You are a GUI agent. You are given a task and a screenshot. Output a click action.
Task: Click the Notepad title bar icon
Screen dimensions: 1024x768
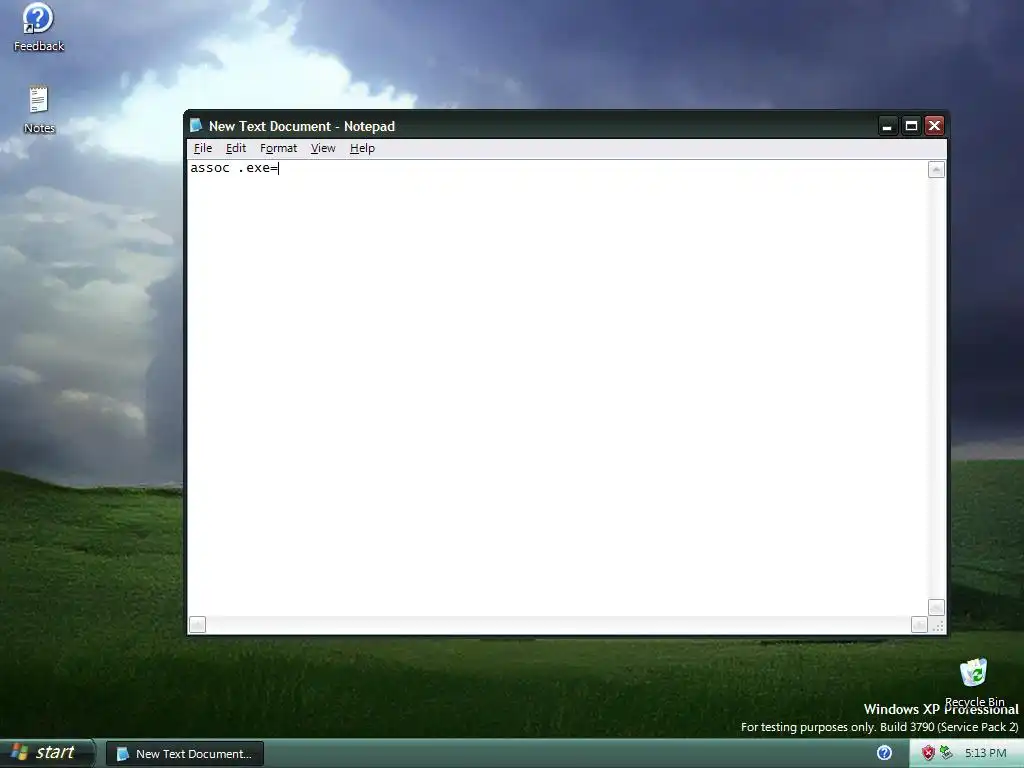click(196, 125)
